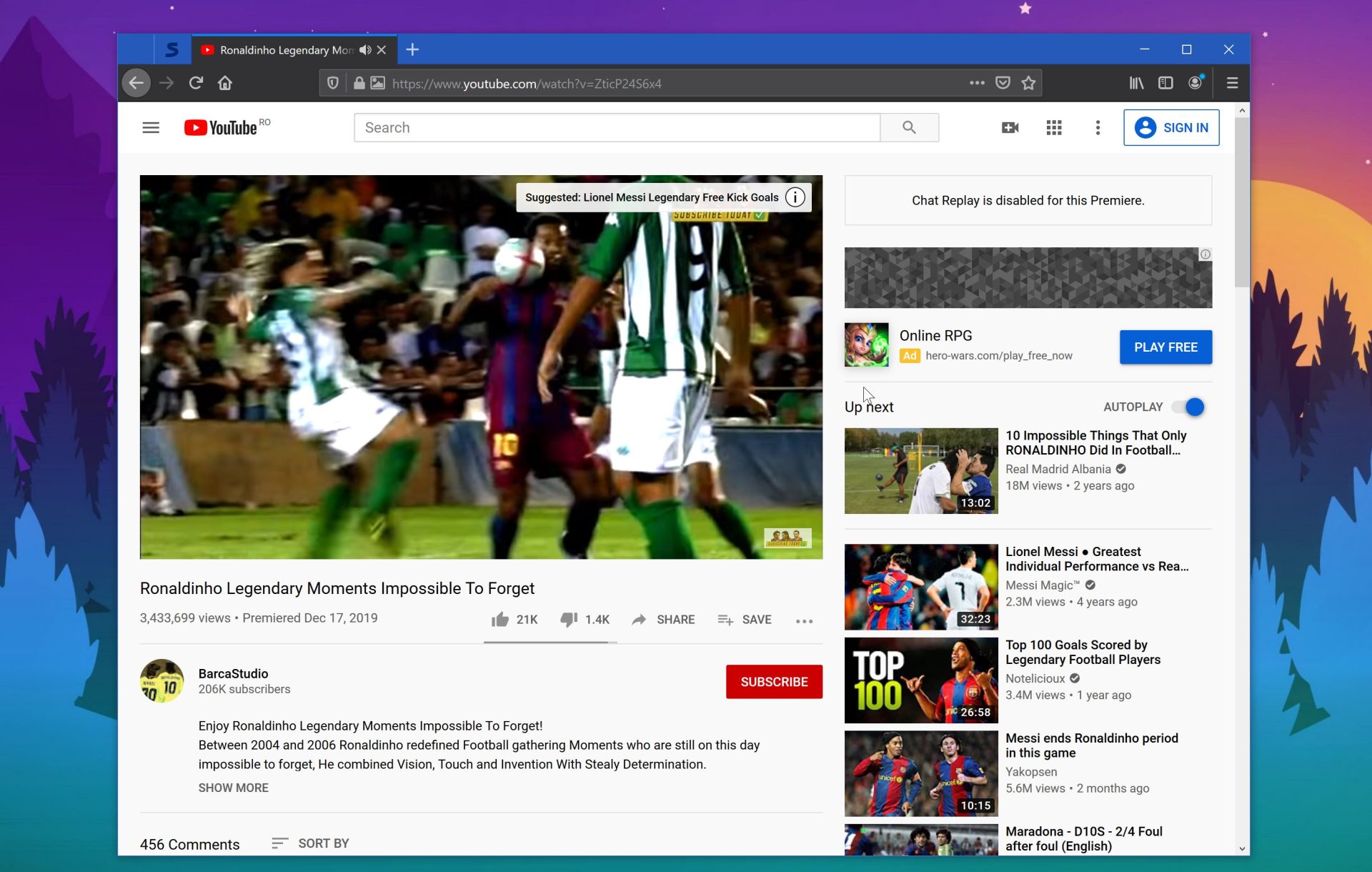Open YouTube settings three-dot menu
1372x872 pixels.
(1098, 127)
